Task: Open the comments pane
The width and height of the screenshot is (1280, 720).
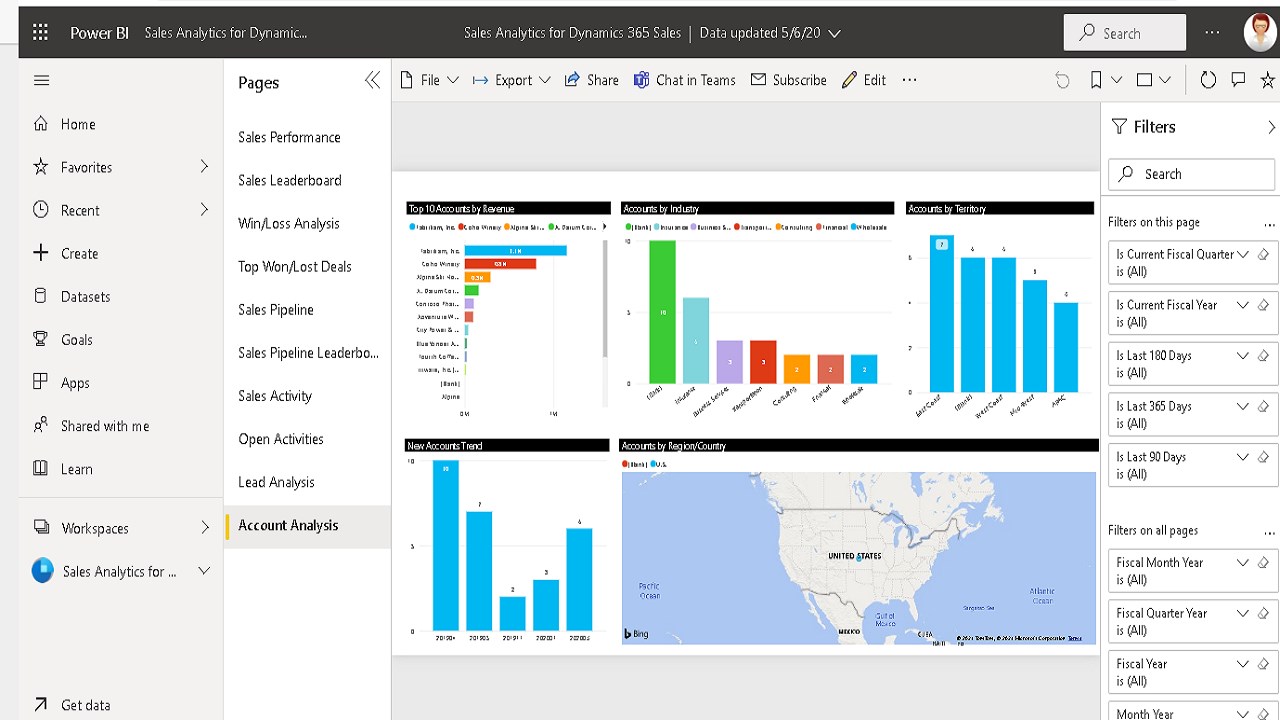Action: (1238, 80)
